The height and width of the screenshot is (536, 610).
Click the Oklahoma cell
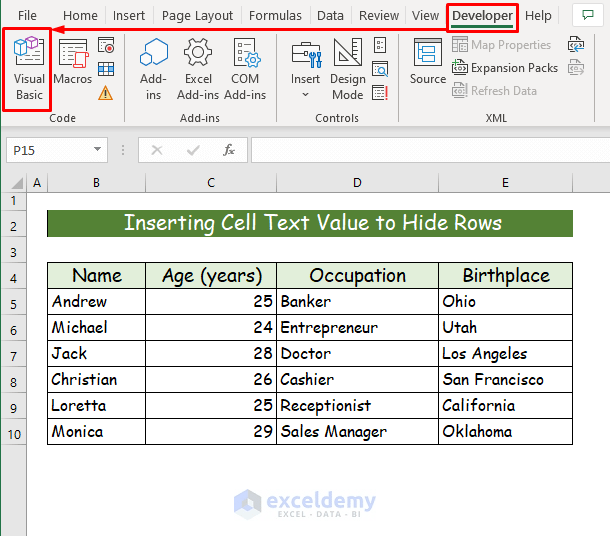point(505,432)
